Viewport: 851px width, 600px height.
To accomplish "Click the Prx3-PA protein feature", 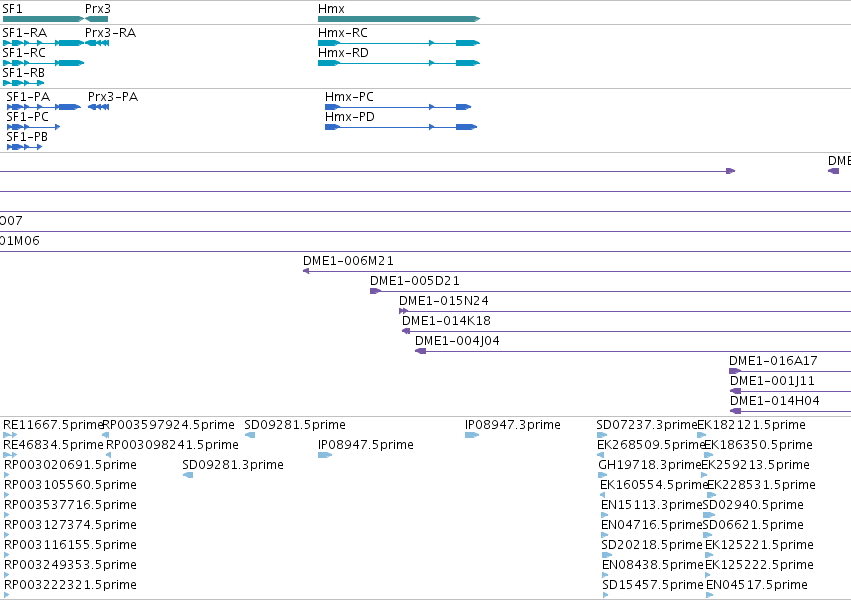I will 99,107.
